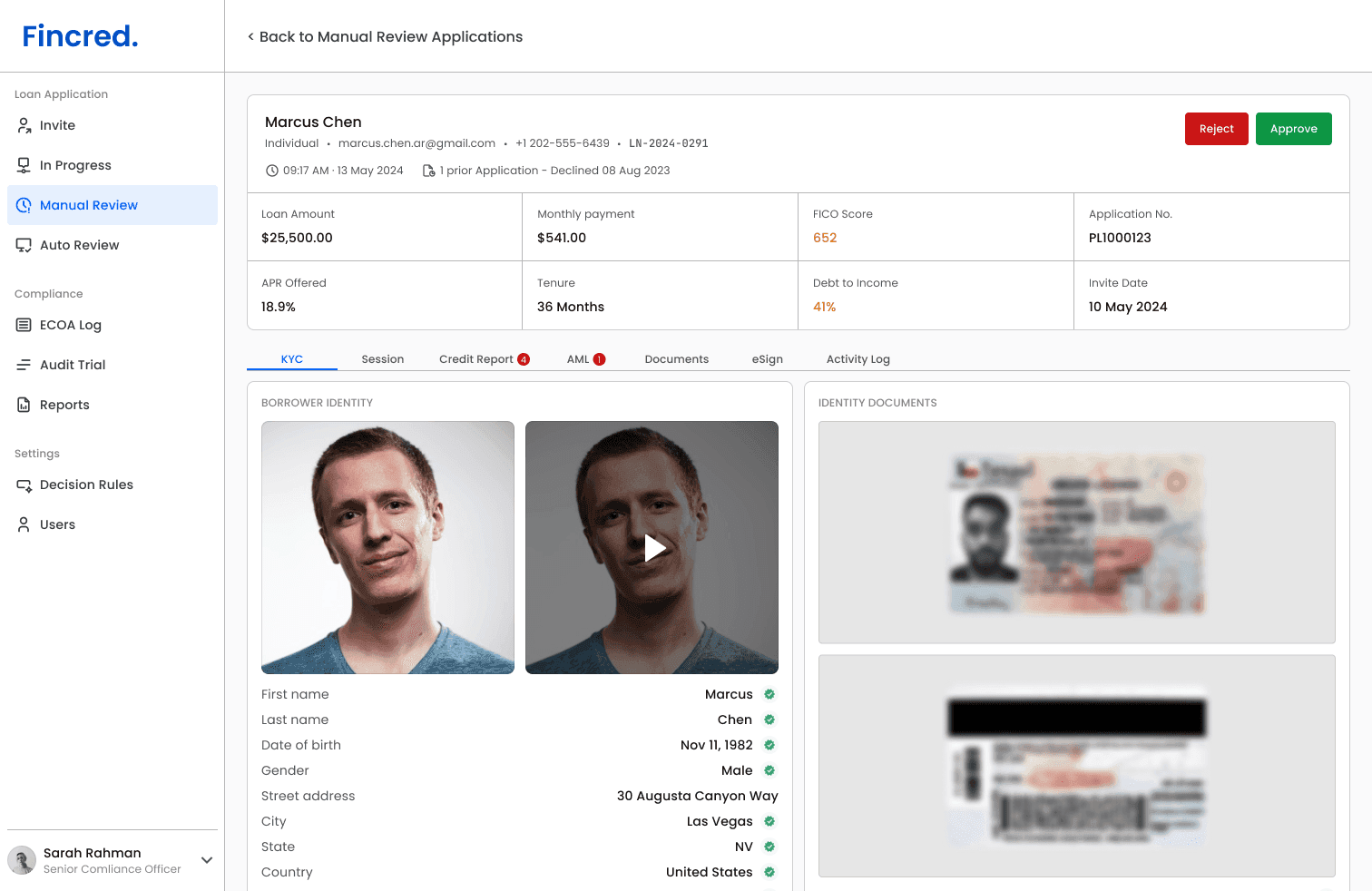The width and height of the screenshot is (1372, 891).
Task: Open the Session tab
Action: click(x=383, y=359)
